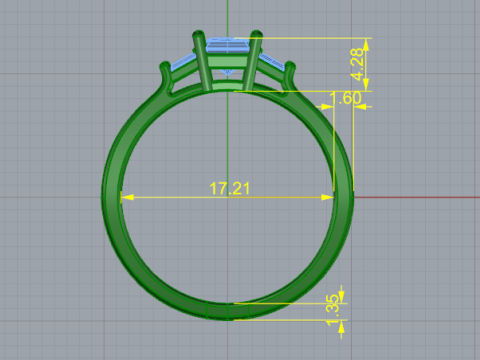Screen dimensions: 480x360
Task: Select the 1.35 shank thickness dimension text
Action: point(332,311)
